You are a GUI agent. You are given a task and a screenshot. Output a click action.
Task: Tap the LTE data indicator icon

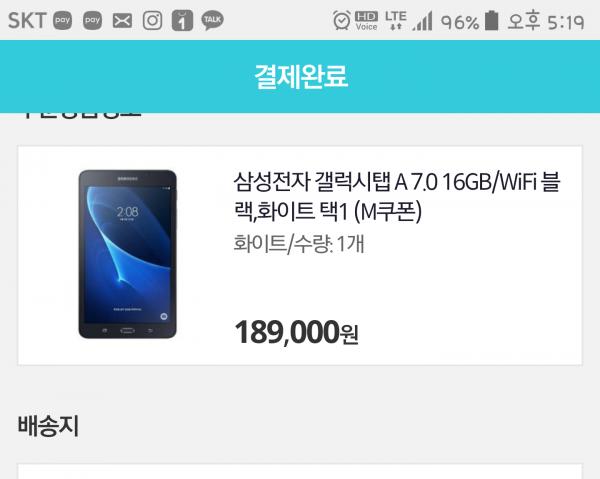tap(396, 21)
